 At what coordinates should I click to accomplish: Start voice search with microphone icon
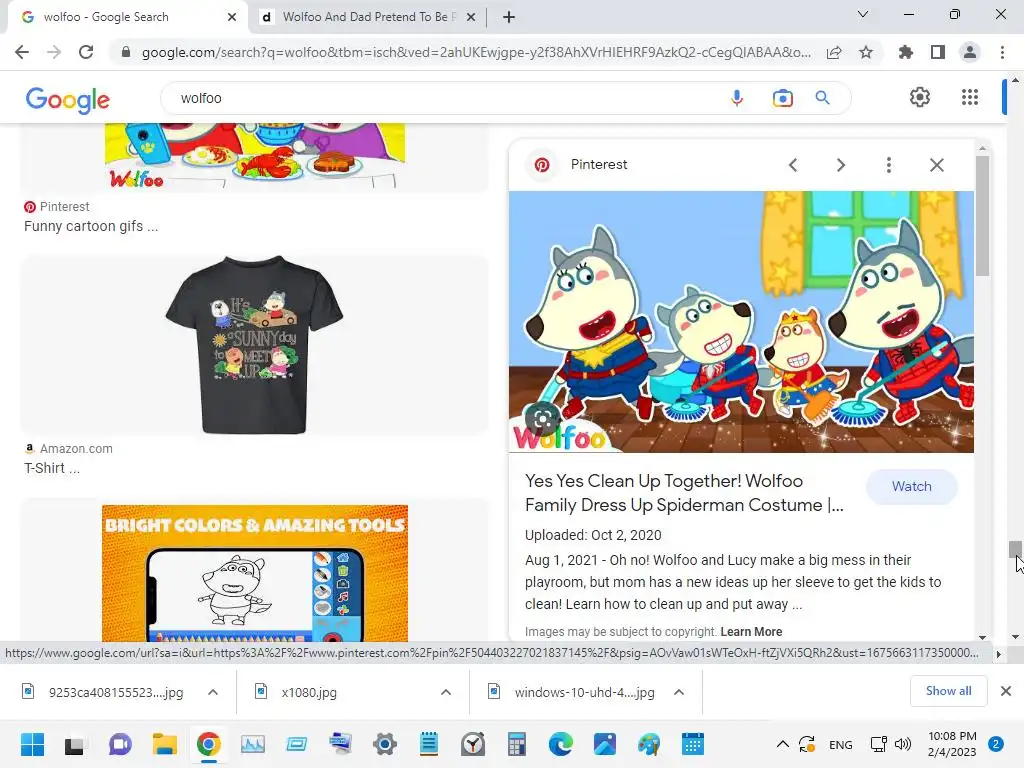(x=737, y=98)
